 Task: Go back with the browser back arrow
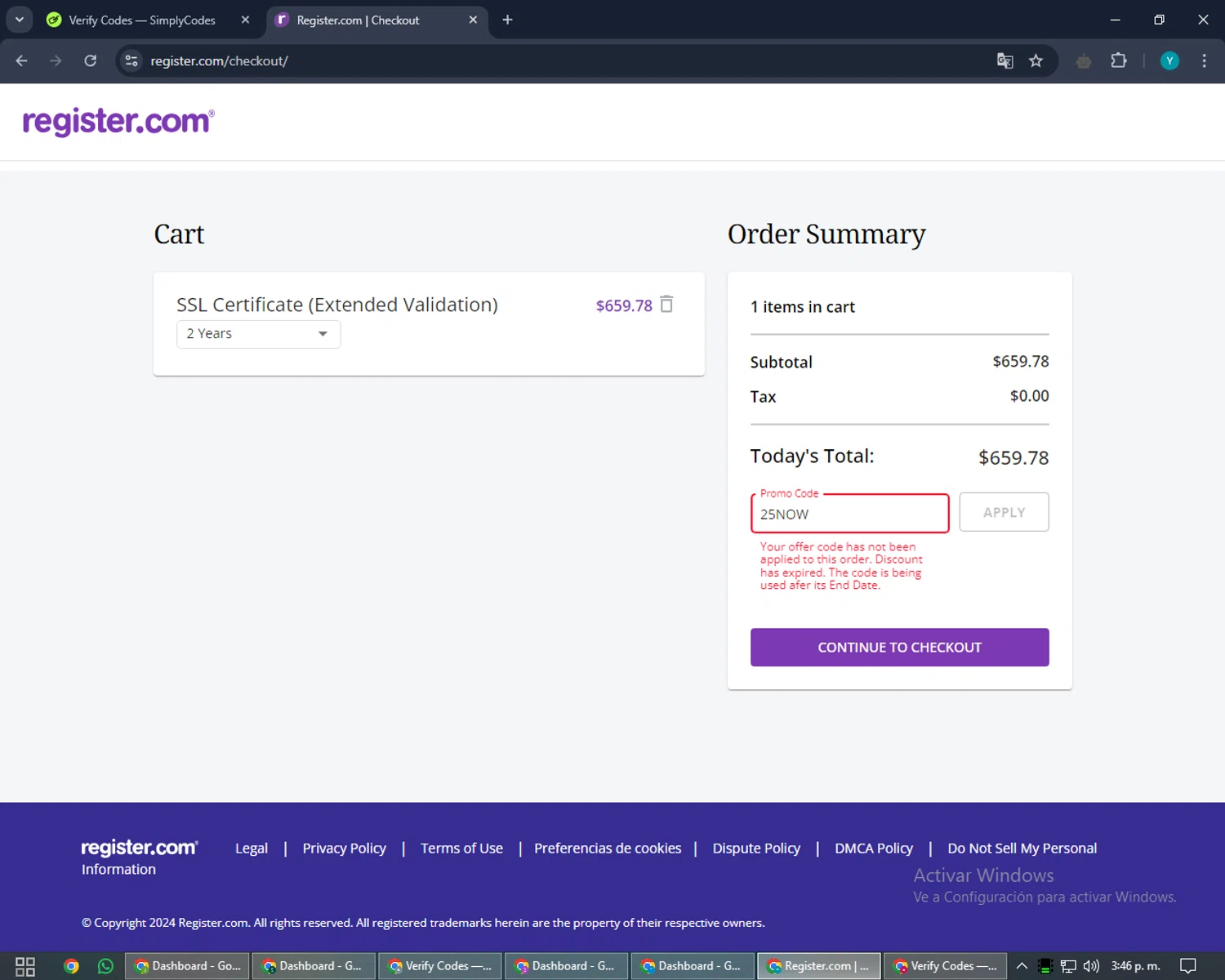point(22,60)
